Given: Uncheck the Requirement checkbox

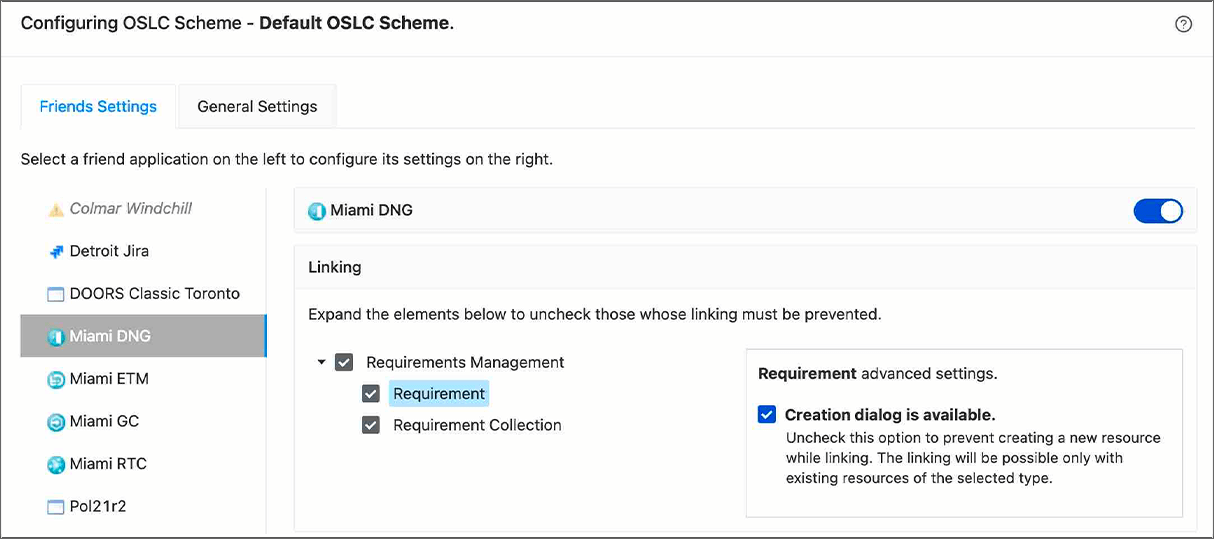Looking at the screenshot, I should 371,394.
